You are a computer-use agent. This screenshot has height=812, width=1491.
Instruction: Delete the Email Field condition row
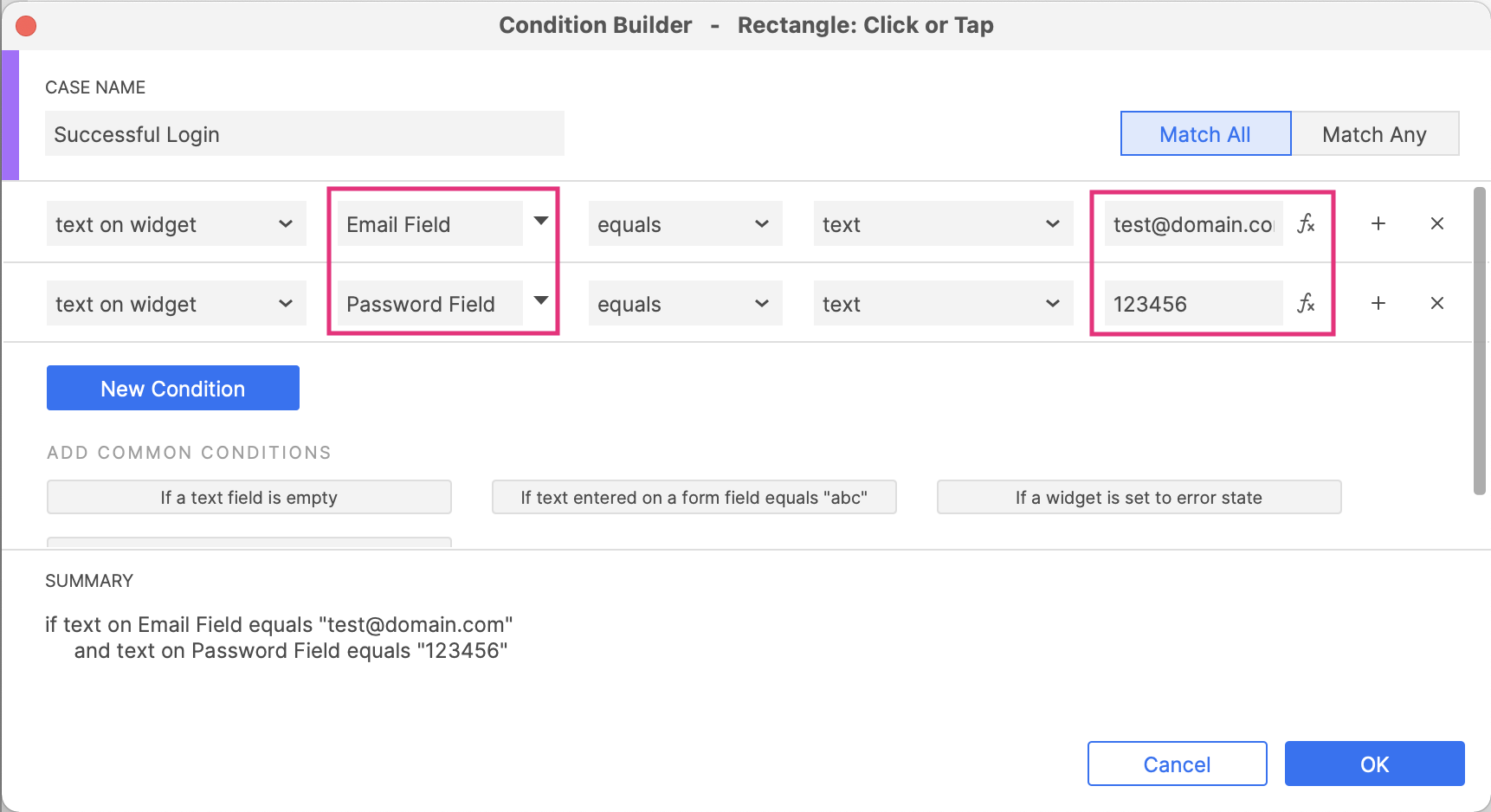1437,223
